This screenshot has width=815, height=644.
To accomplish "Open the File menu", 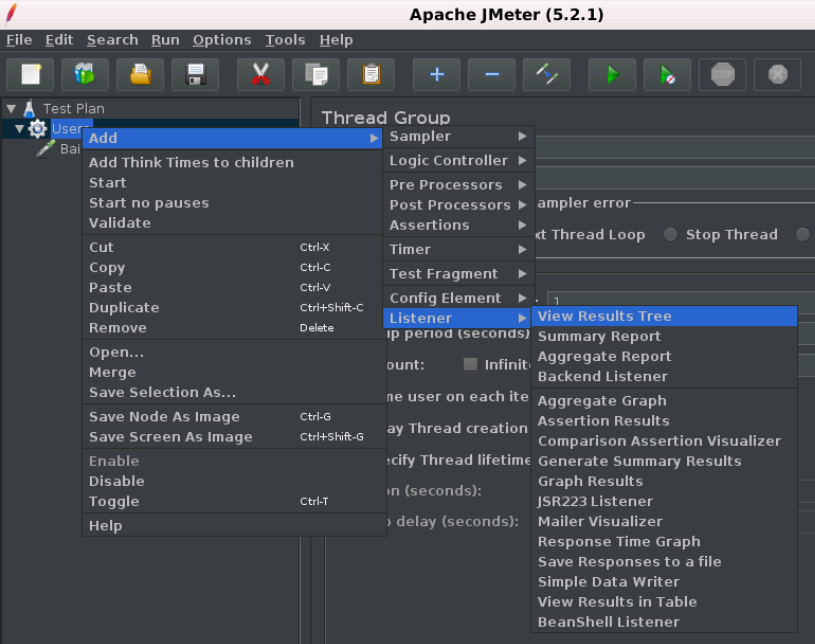I will (x=19, y=40).
